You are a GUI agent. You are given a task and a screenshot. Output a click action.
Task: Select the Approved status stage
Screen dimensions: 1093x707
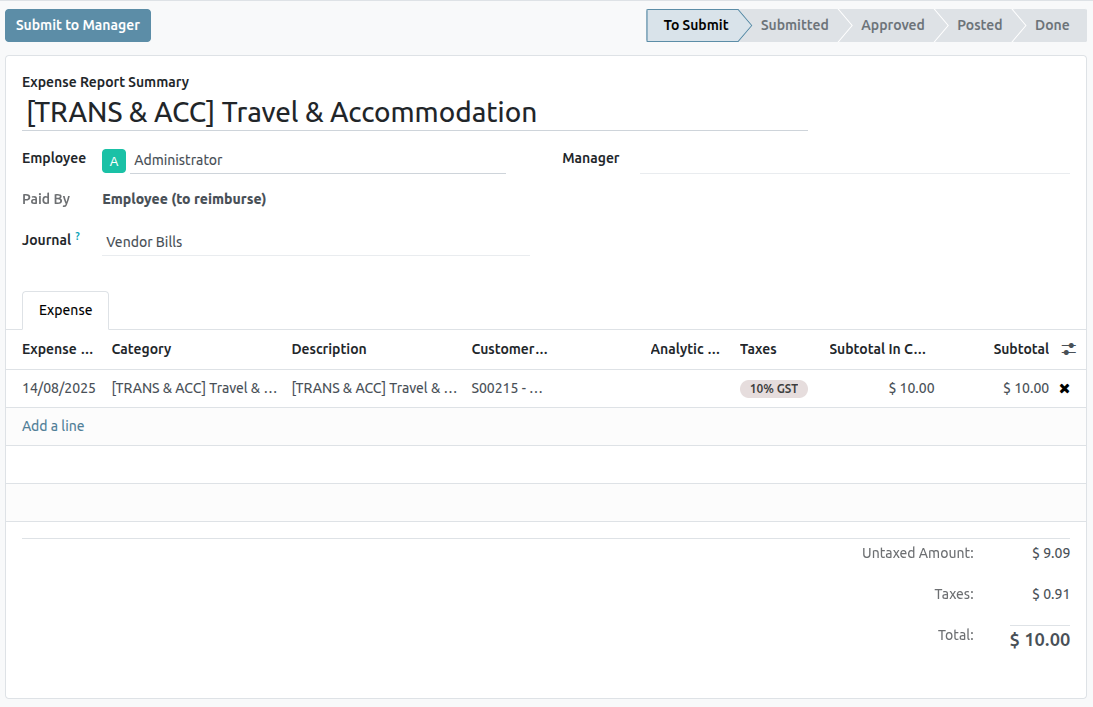(x=892, y=25)
